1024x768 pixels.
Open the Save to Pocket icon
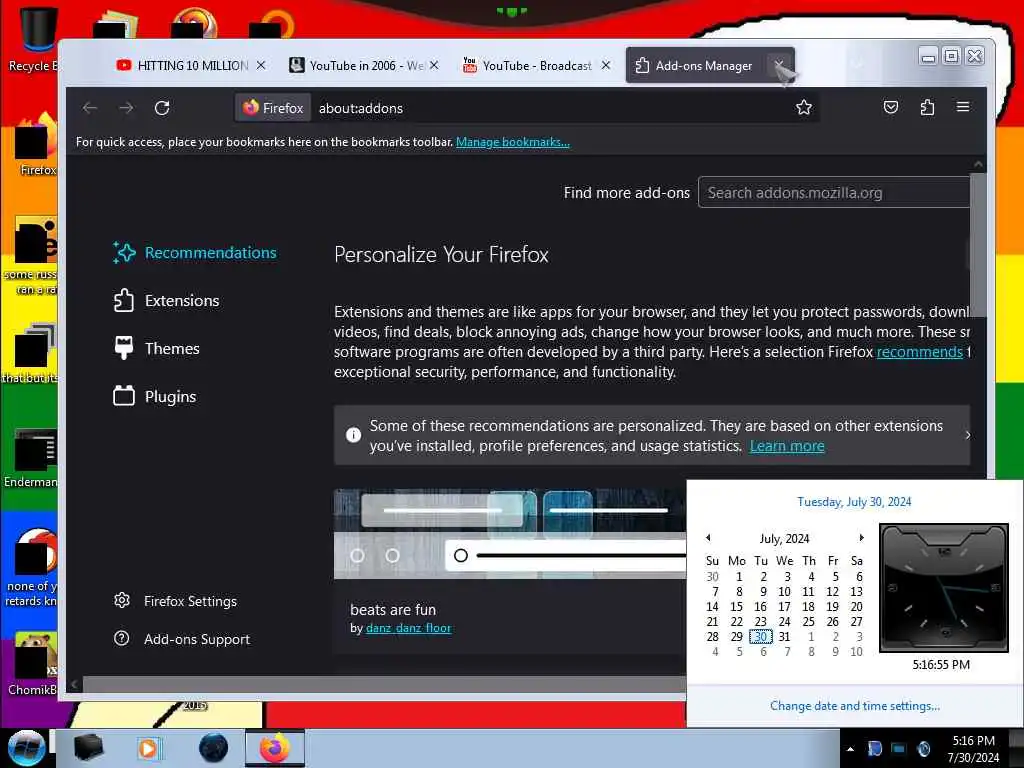click(x=891, y=107)
